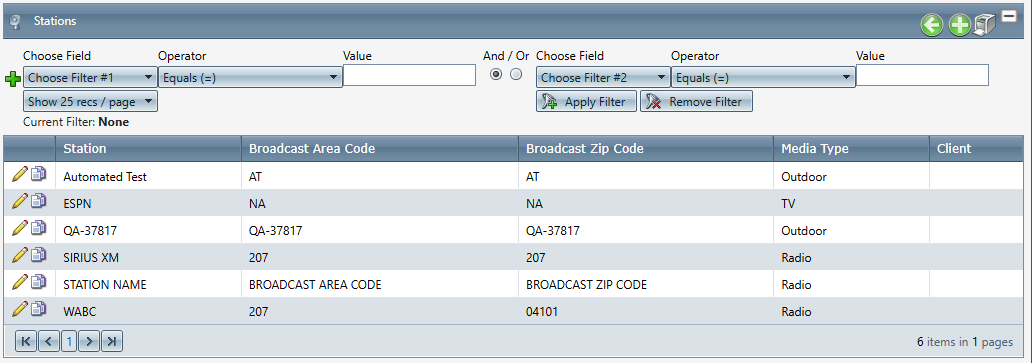The height and width of the screenshot is (363, 1032).
Task: Click page number 1 button
Action: [x=70, y=341]
